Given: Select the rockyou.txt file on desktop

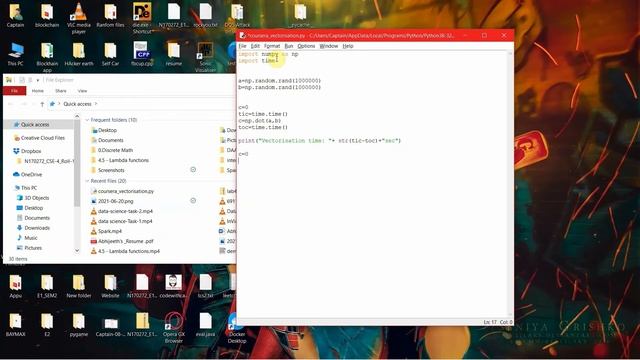Looking at the screenshot, I should (x=205, y=16).
